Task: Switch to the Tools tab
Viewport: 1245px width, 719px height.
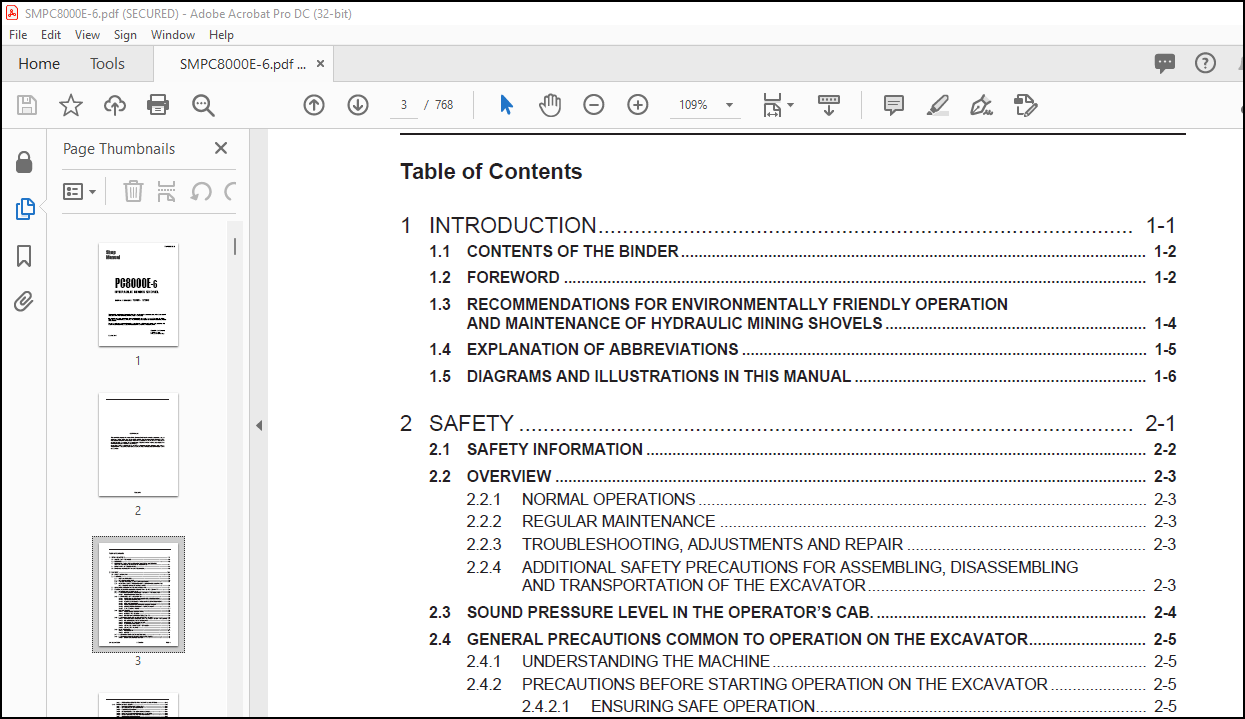Action: [107, 63]
